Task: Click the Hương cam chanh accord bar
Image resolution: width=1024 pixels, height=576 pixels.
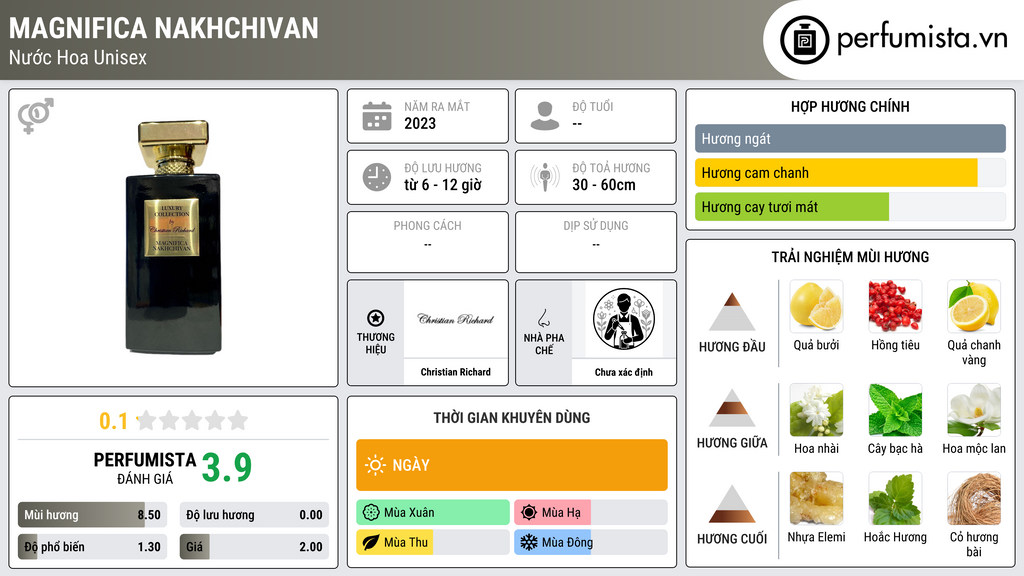Action: (850, 173)
